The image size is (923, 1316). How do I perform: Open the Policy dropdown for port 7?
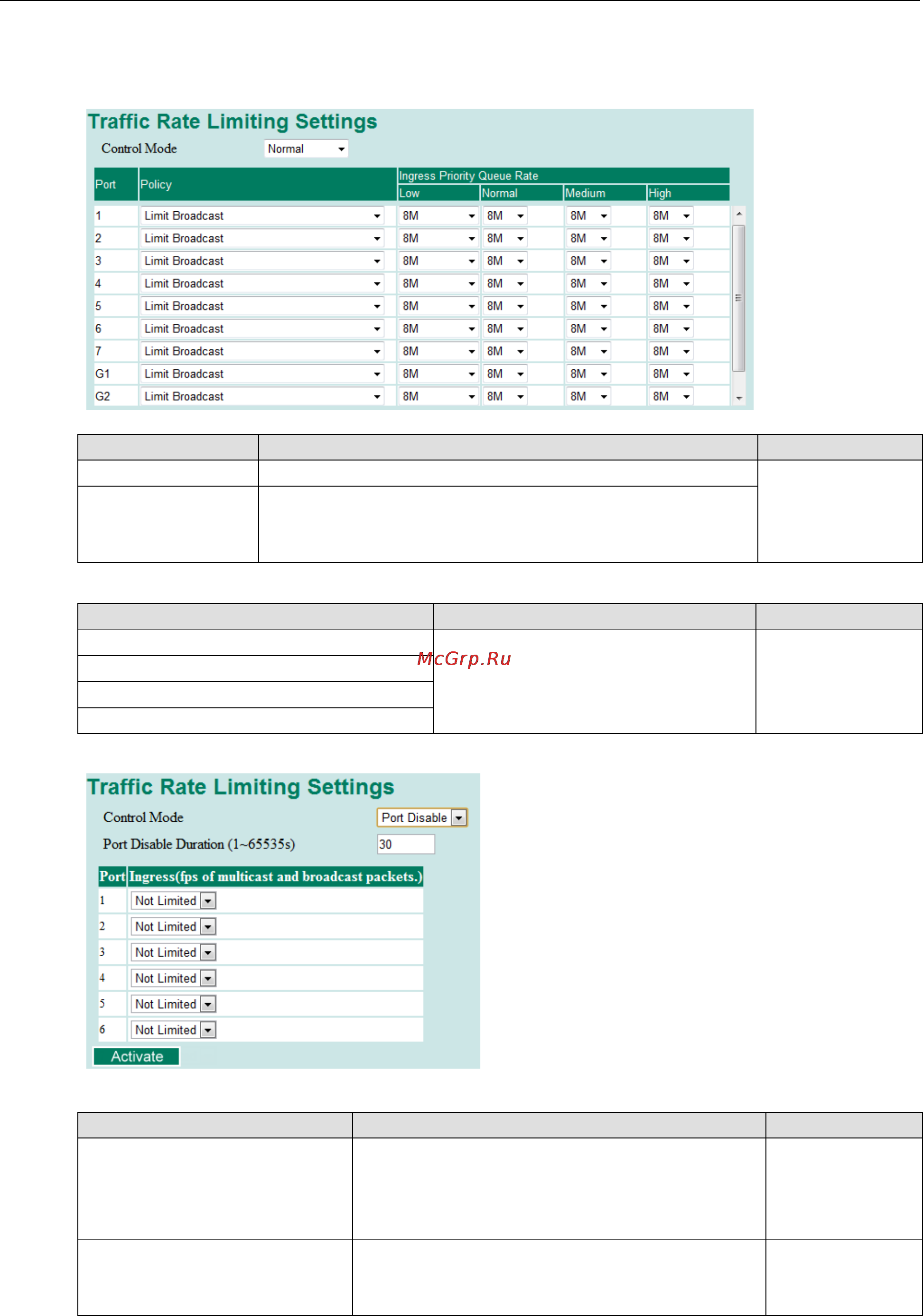(262, 351)
